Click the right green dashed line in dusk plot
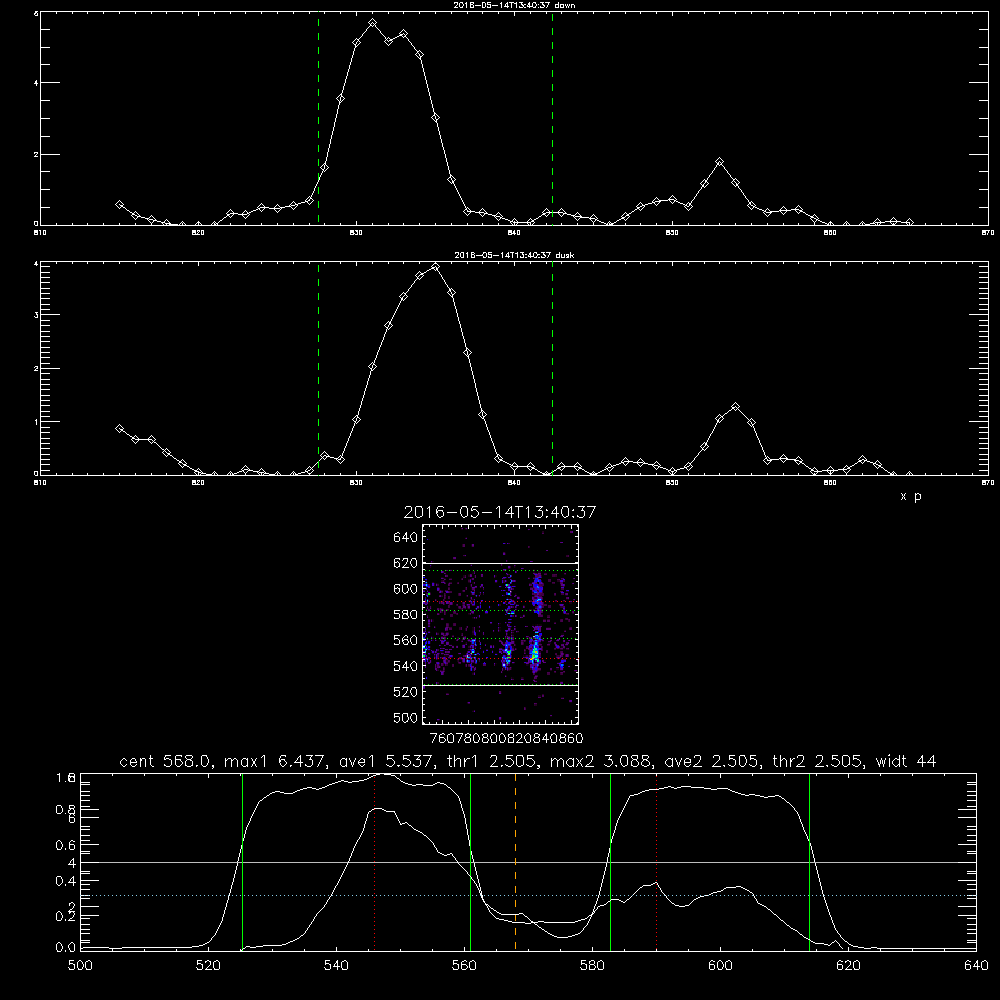 (552, 368)
